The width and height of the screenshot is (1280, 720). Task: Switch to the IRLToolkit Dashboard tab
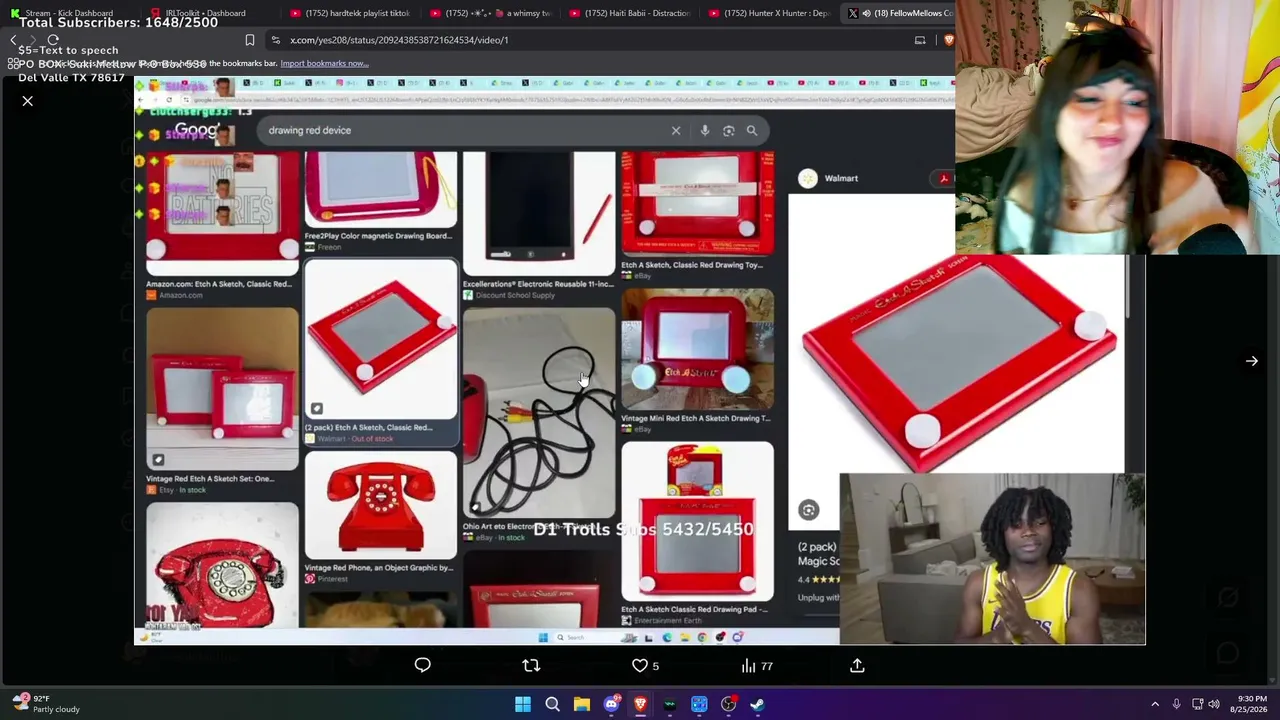pos(205,13)
